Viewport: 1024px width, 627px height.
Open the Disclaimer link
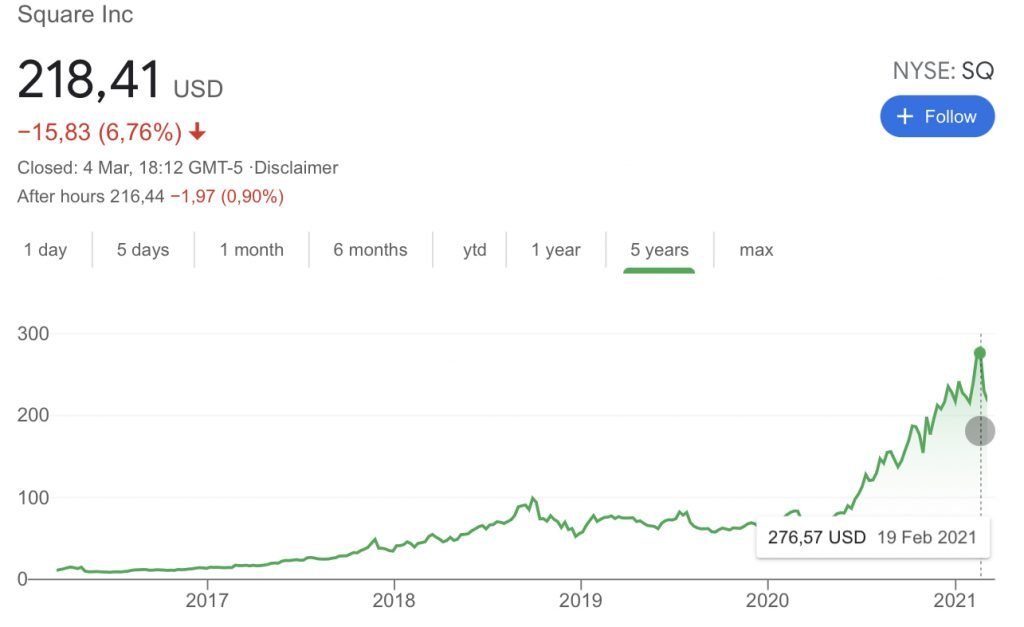pyautogui.click(x=295, y=168)
